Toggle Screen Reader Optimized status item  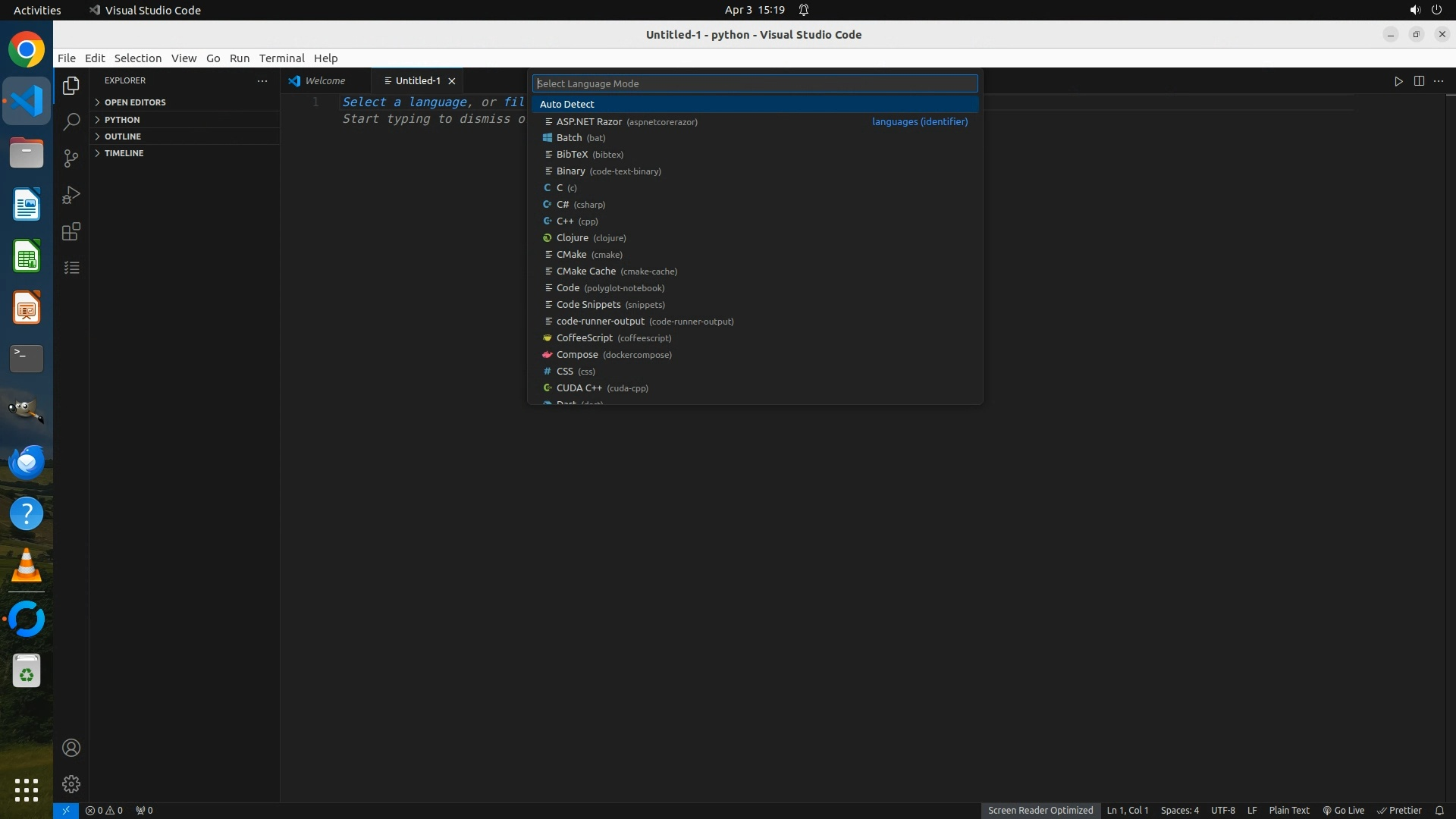(1040, 810)
